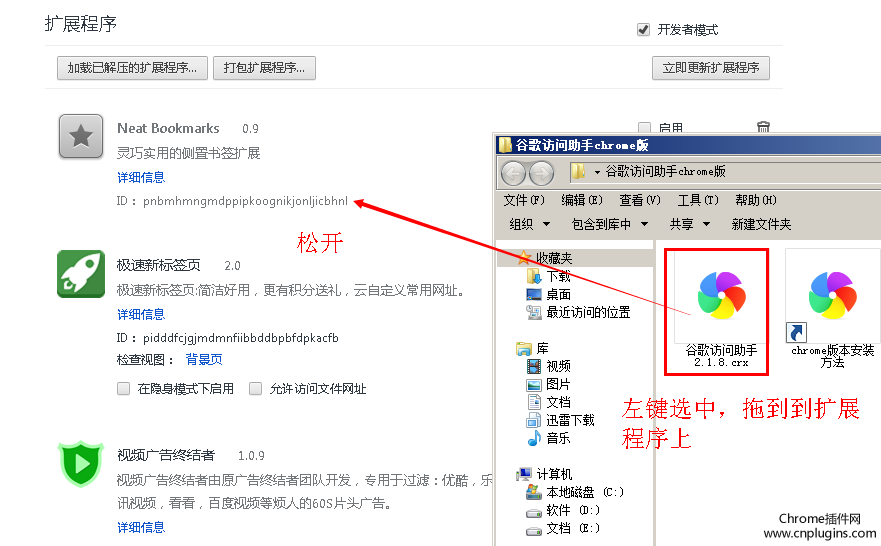Open 查看(V) menu

[639, 200]
